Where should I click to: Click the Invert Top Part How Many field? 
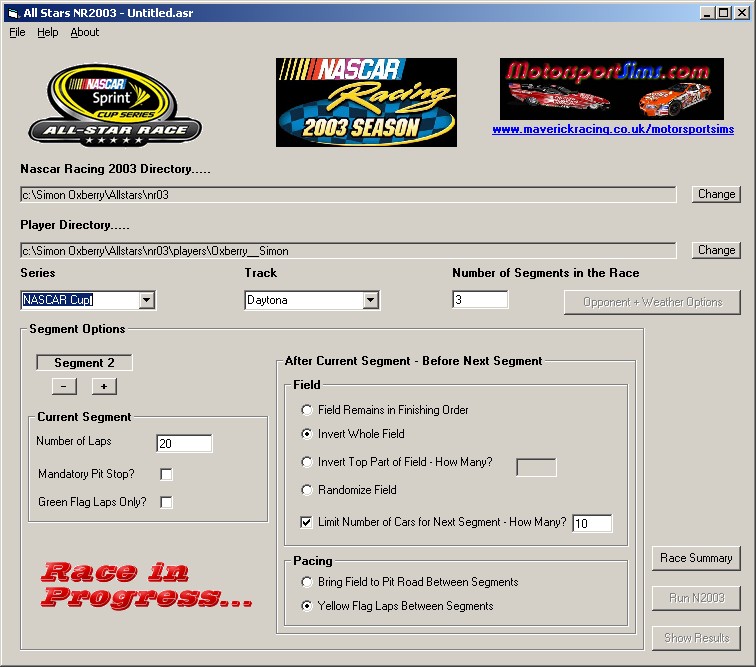536,467
